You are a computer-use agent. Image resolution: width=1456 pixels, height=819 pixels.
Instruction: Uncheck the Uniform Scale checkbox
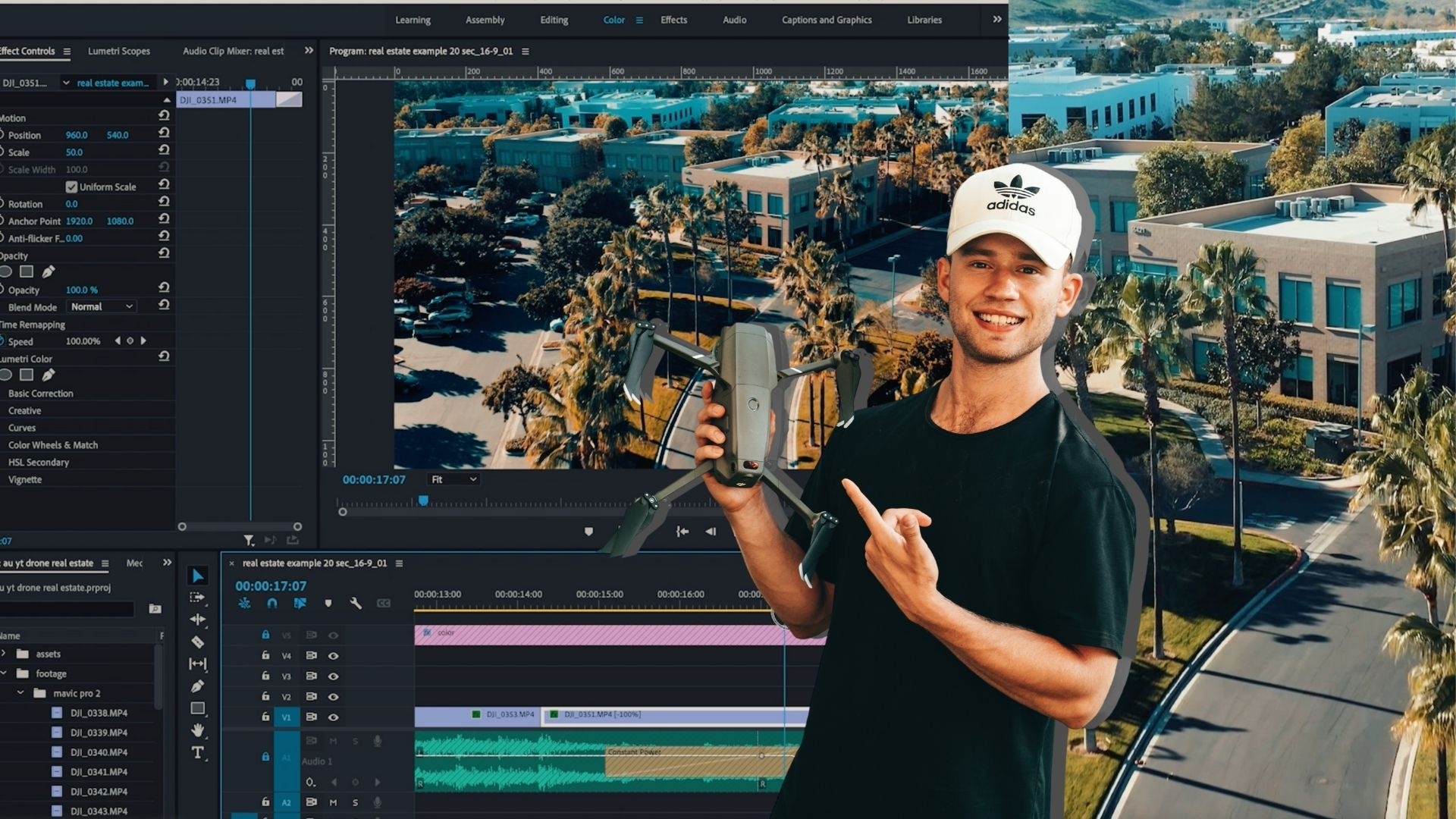[71, 187]
